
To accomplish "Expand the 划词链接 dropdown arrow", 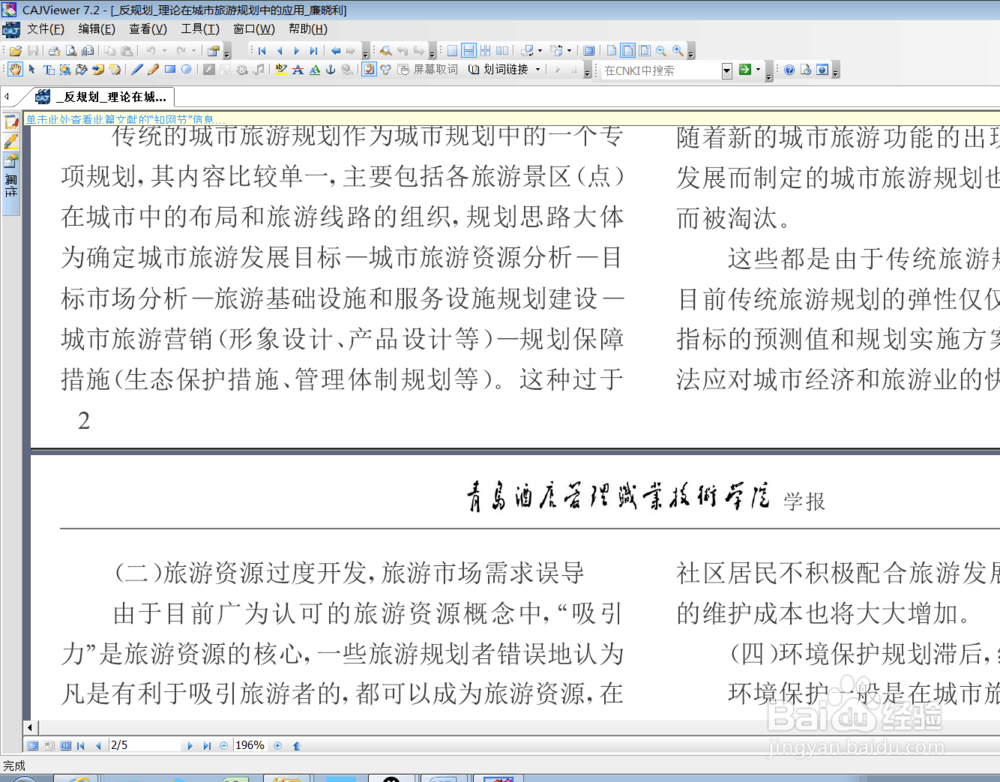I will (x=538, y=70).
